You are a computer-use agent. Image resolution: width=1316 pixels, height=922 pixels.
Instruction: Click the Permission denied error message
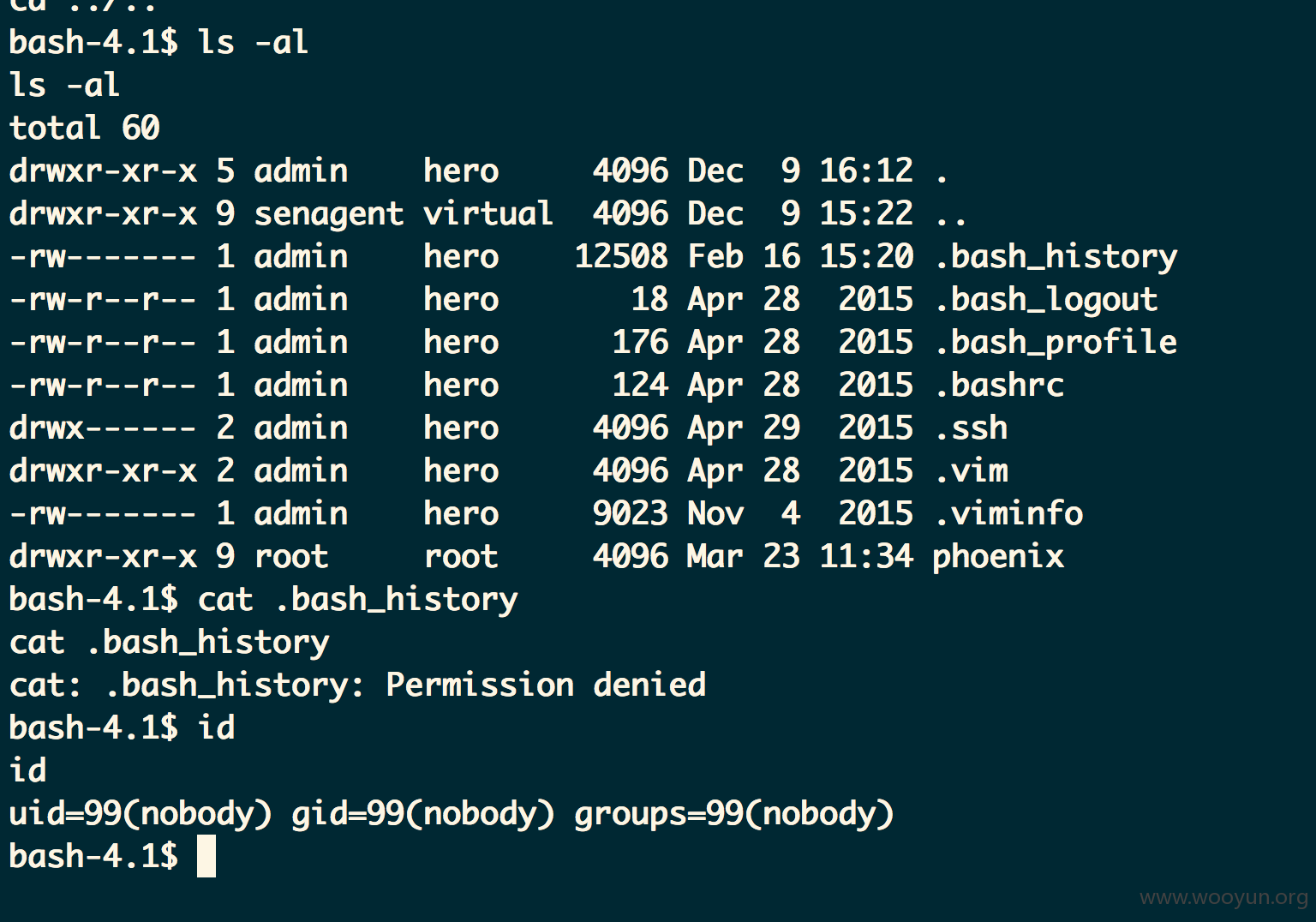[546, 685]
